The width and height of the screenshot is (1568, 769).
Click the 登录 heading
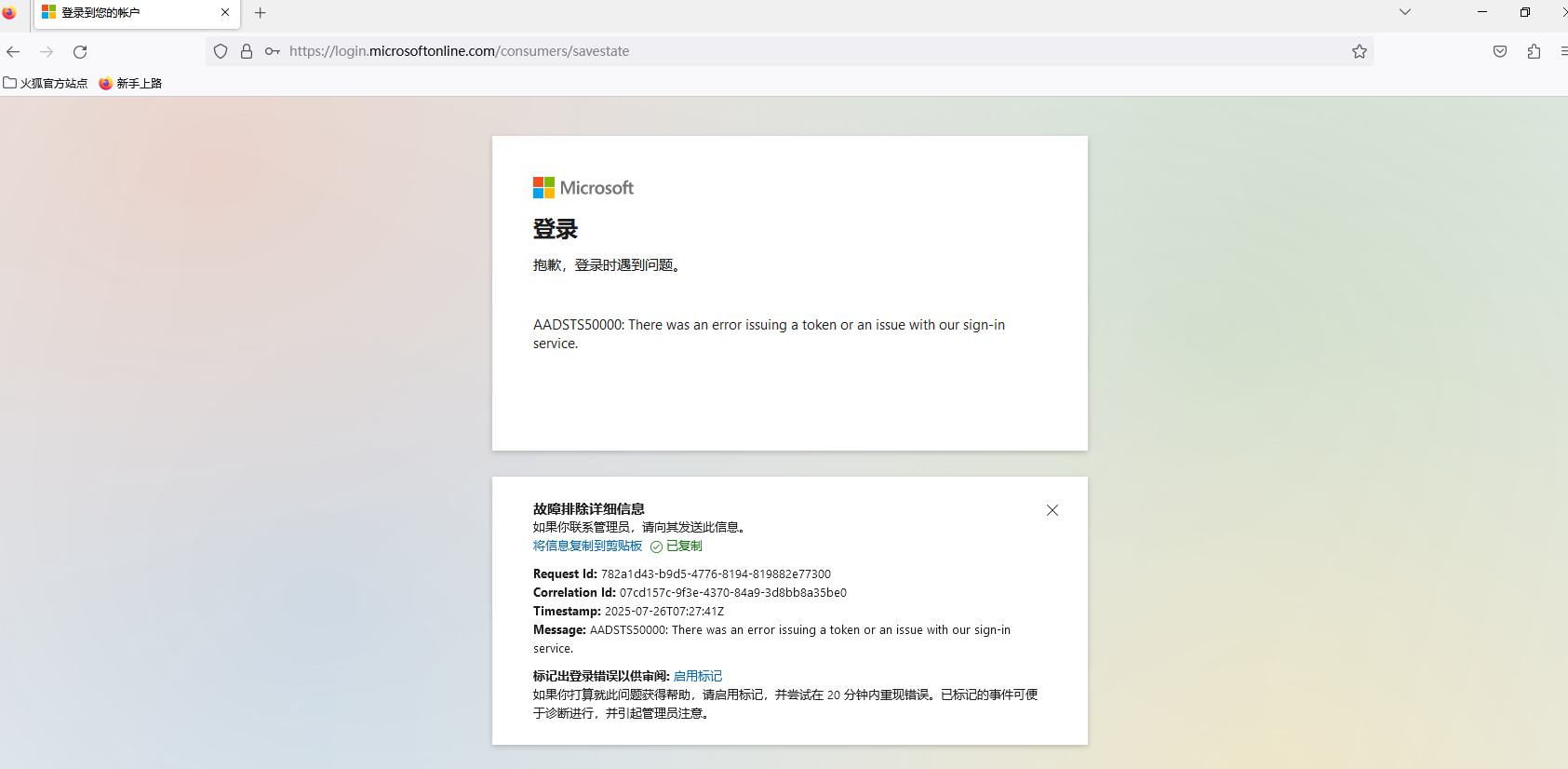(556, 229)
